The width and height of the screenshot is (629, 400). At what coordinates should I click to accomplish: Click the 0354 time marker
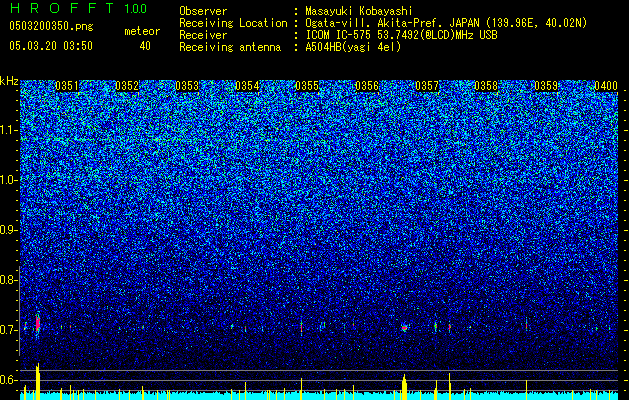tap(247, 86)
